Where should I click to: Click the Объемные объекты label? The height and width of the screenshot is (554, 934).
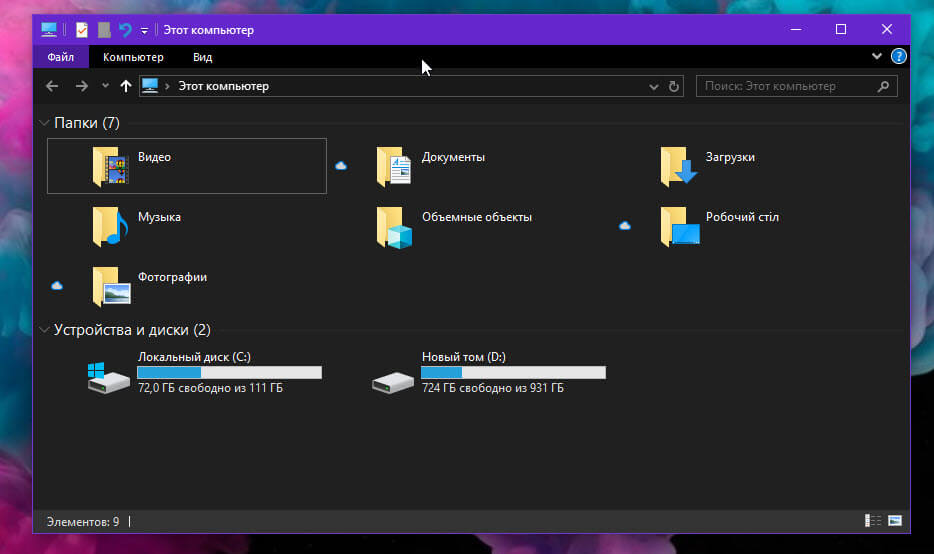pyautogui.click(x=477, y=217)
